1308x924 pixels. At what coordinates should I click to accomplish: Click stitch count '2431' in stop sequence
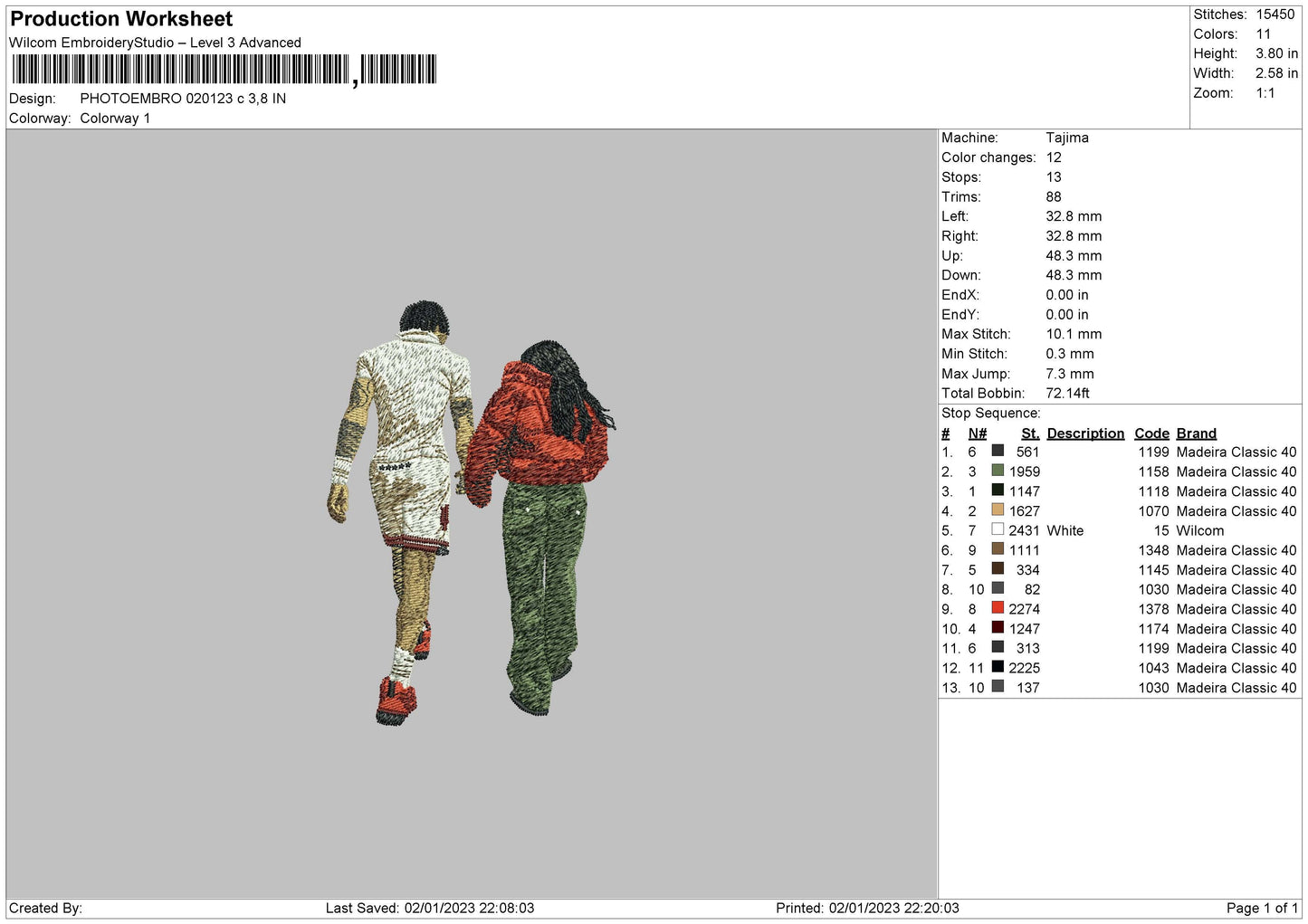pos(1025,530)
